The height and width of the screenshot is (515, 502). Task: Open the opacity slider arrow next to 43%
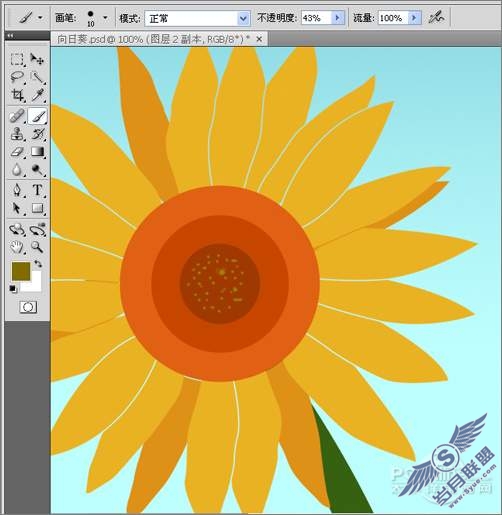tap(337, 18)
